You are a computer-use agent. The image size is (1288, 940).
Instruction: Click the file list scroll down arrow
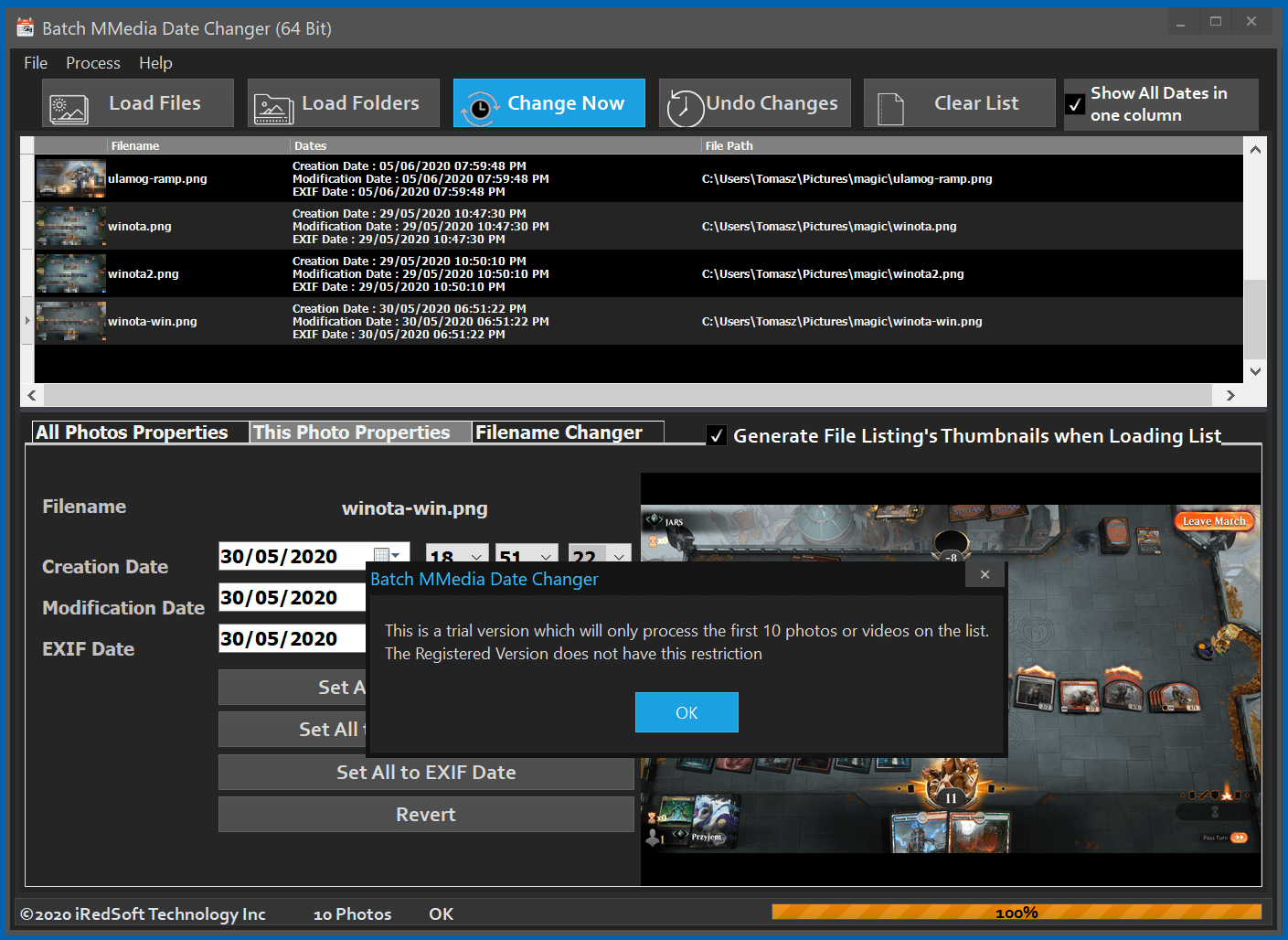tap(1255, 371)
